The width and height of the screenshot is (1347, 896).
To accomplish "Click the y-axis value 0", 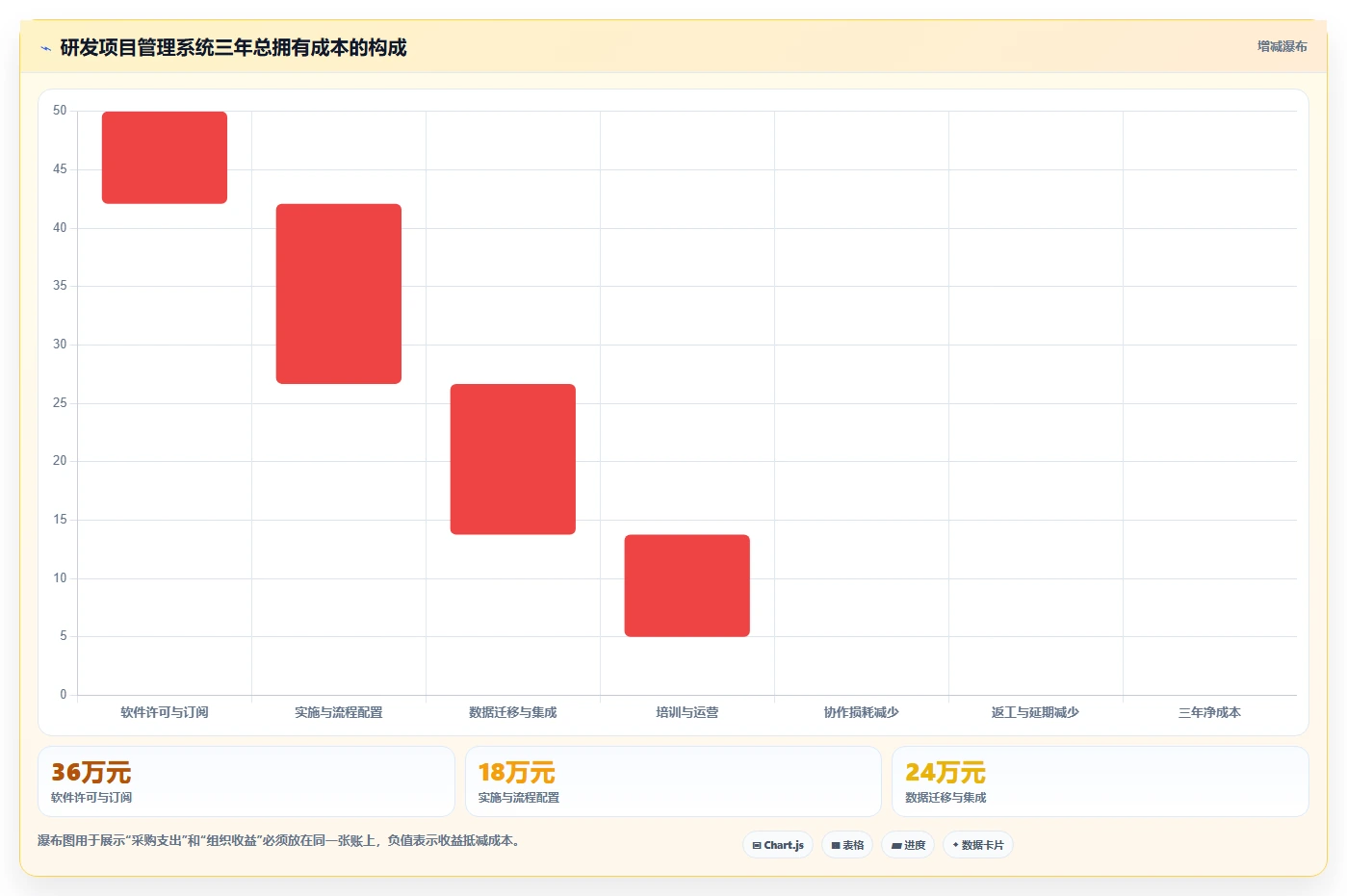I will 64,694.
